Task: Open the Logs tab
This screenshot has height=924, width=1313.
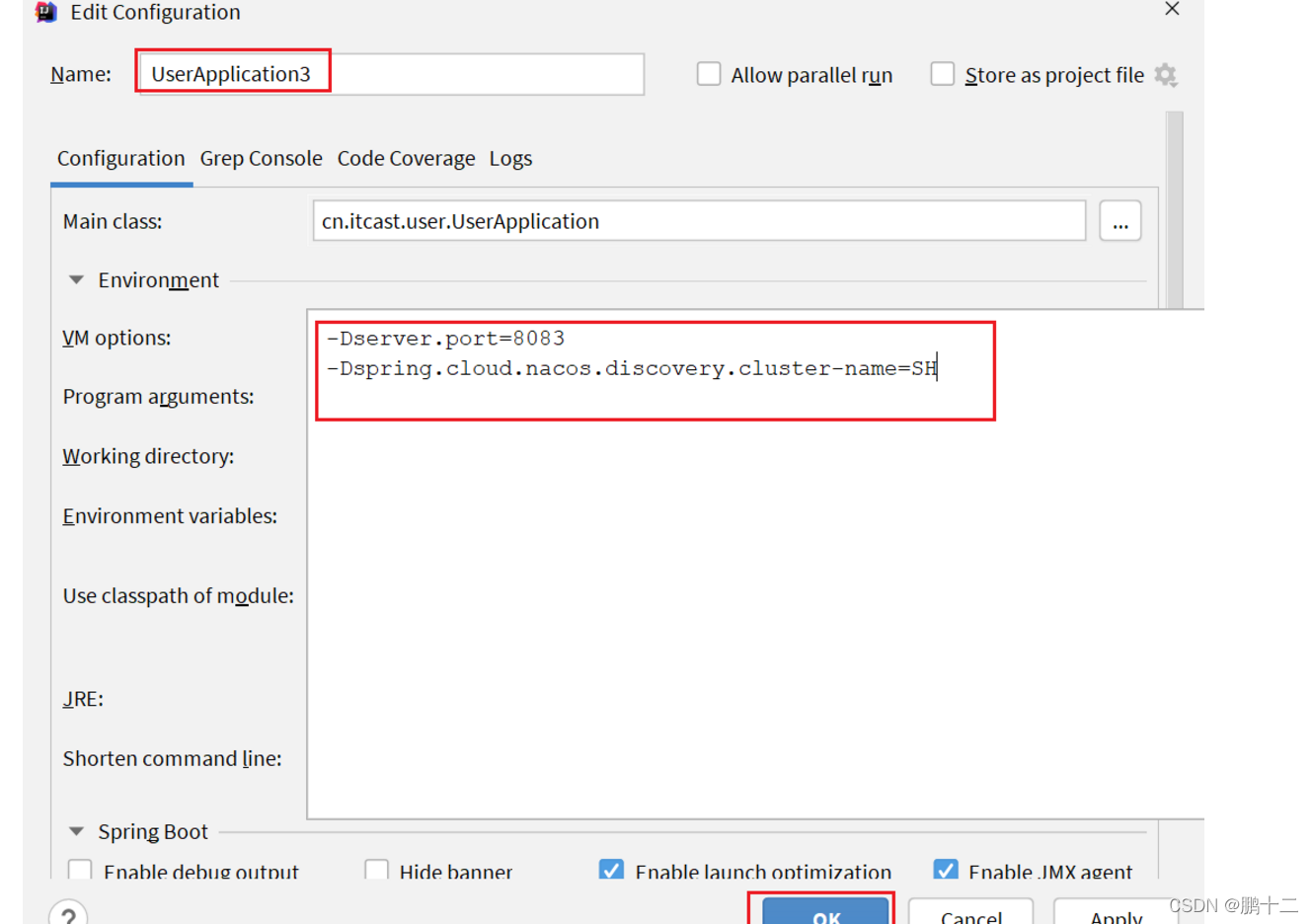Action: point(510,158)
